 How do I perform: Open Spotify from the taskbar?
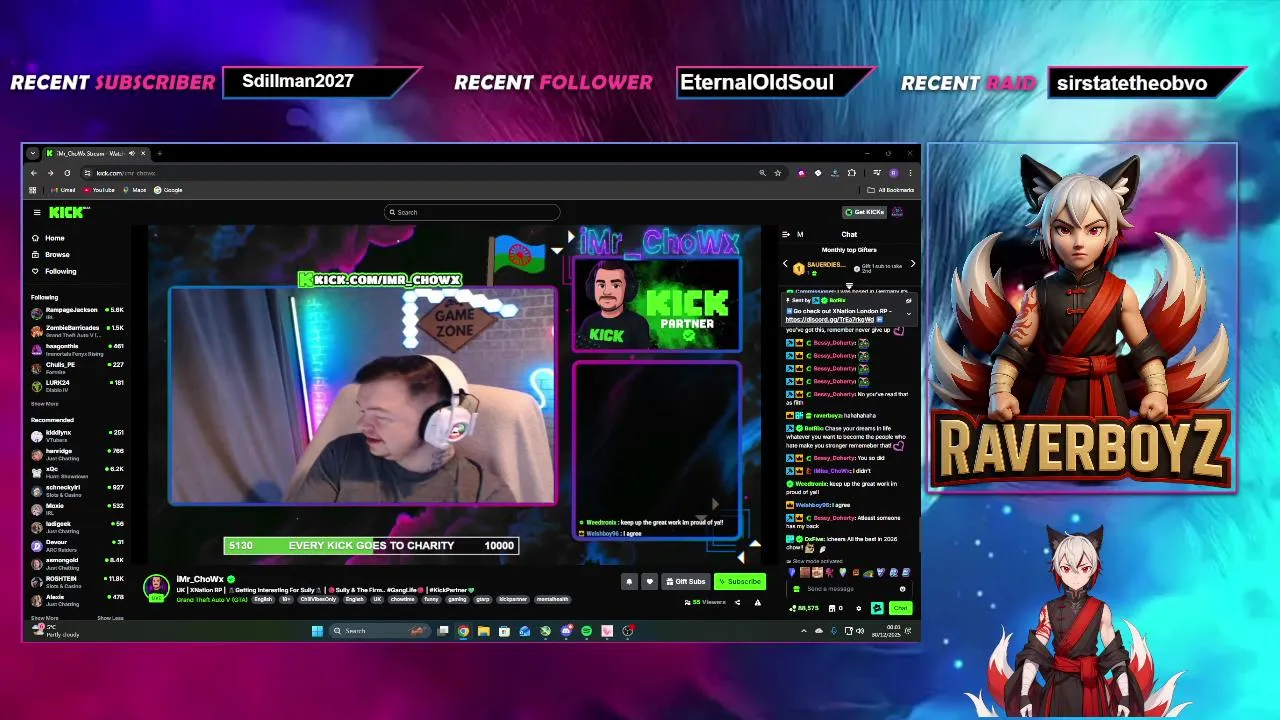click(586, 631)
